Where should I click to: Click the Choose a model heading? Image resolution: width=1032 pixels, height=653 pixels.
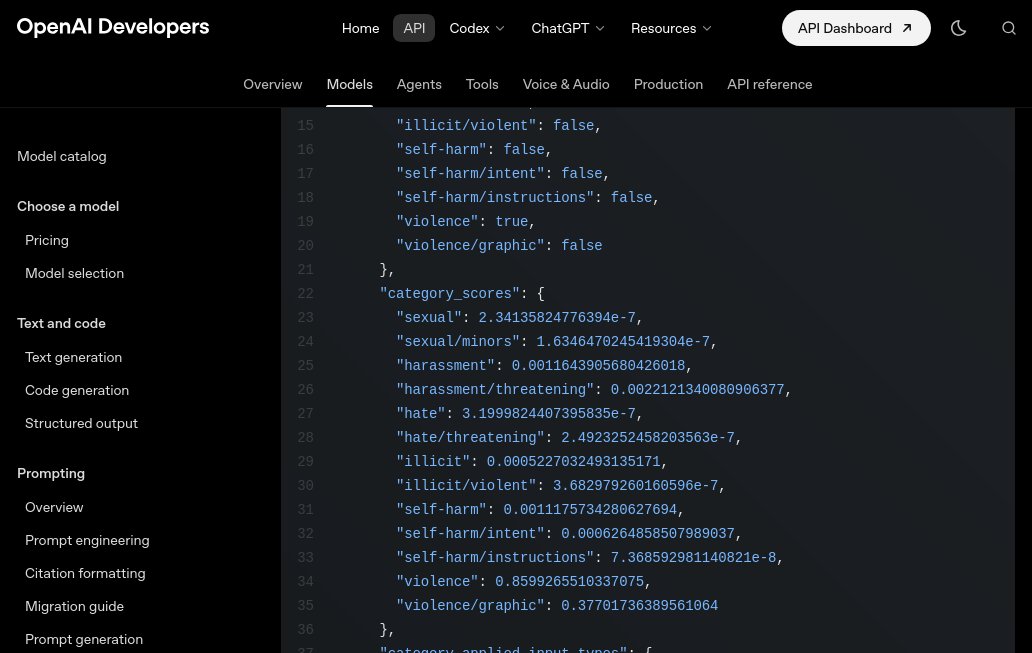(68, 206)
